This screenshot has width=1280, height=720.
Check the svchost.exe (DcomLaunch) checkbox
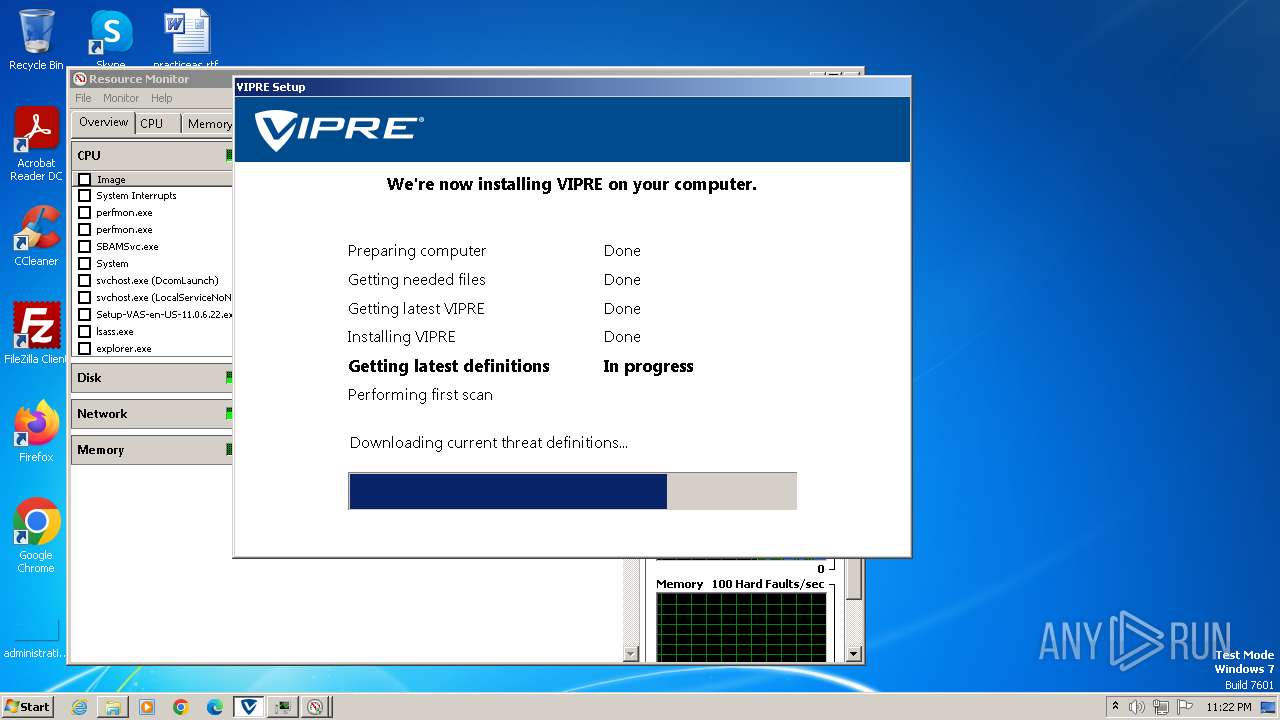[85, 281]
